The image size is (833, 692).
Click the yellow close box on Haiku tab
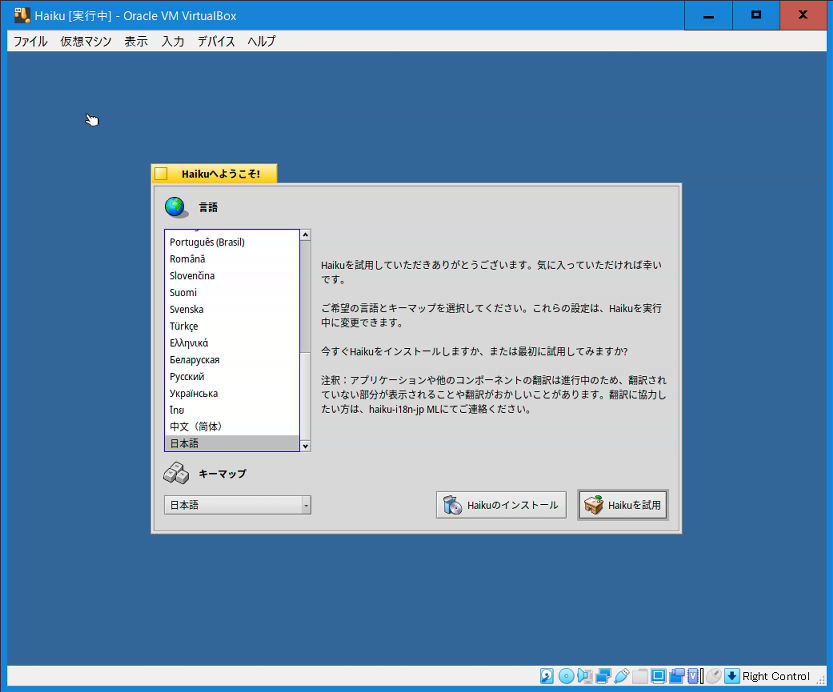point(161,174)
